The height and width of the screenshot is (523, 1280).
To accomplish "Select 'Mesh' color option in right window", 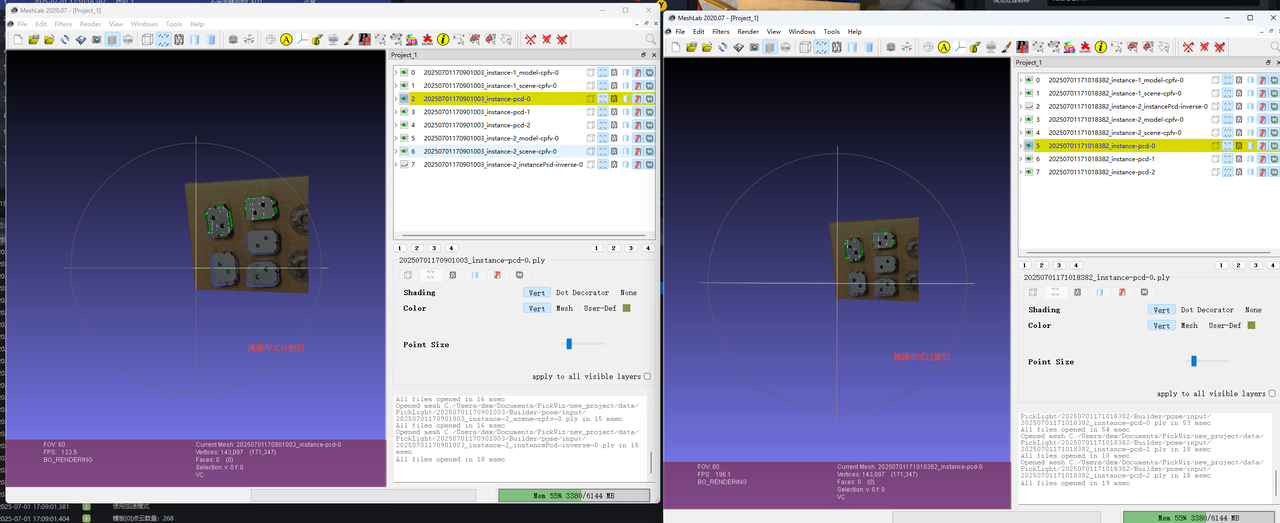I will [1188, 325].
